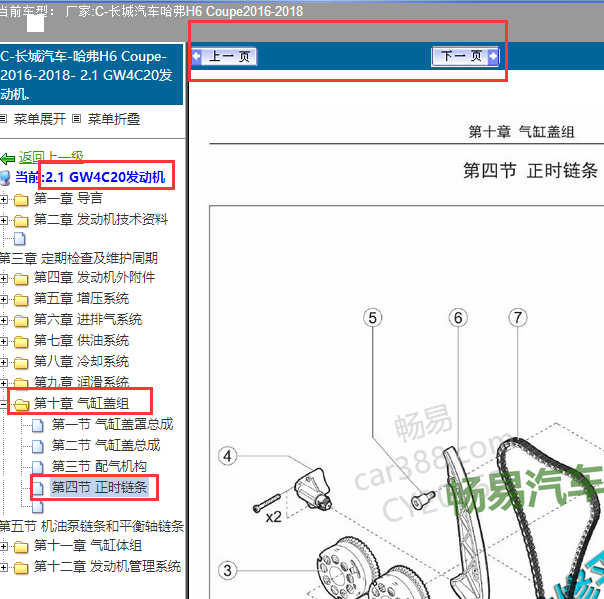Open 第二节 气缸盖总成

(x=106, y=445)
